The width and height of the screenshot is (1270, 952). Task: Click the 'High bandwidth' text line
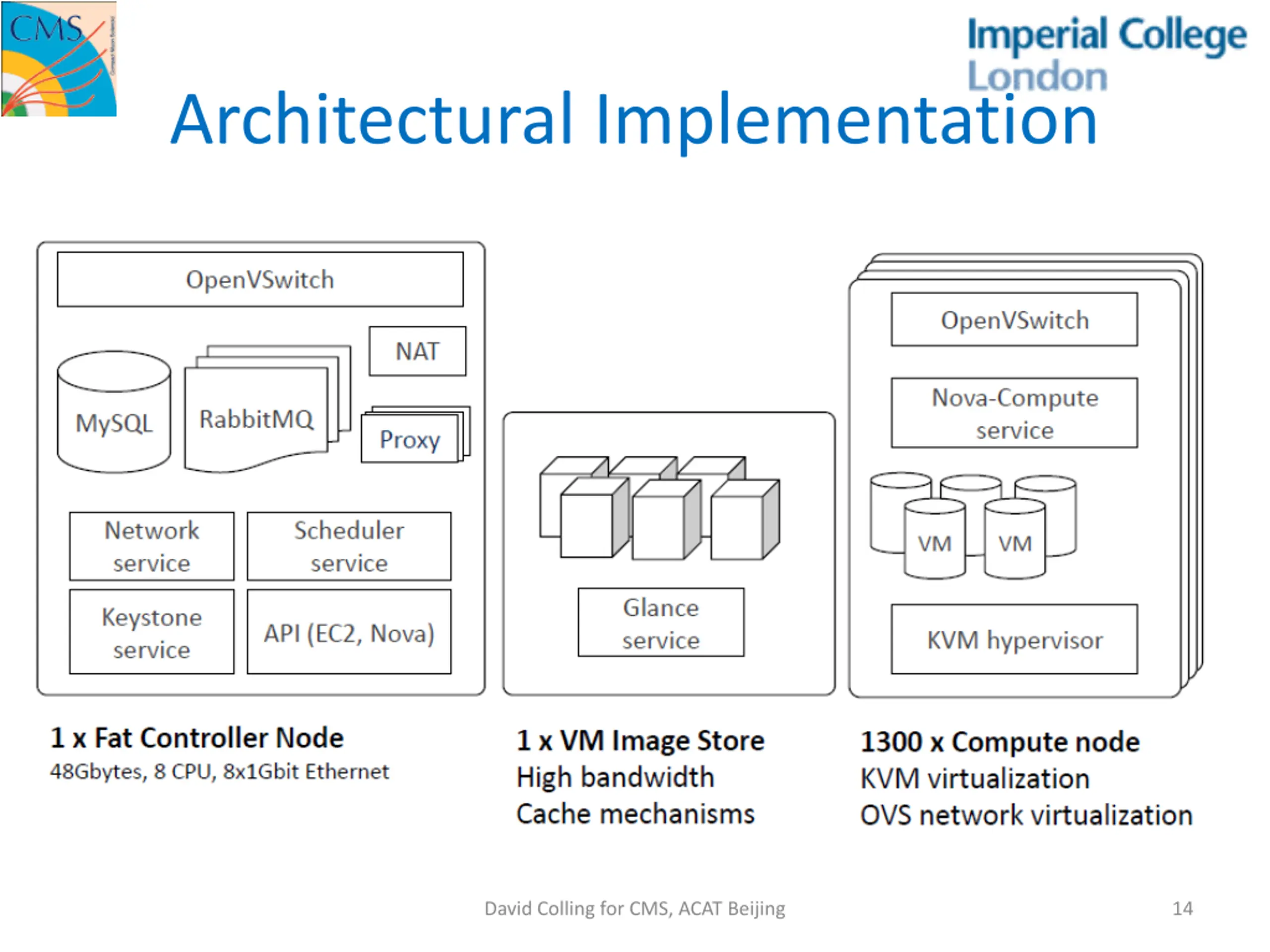point(615,777)
